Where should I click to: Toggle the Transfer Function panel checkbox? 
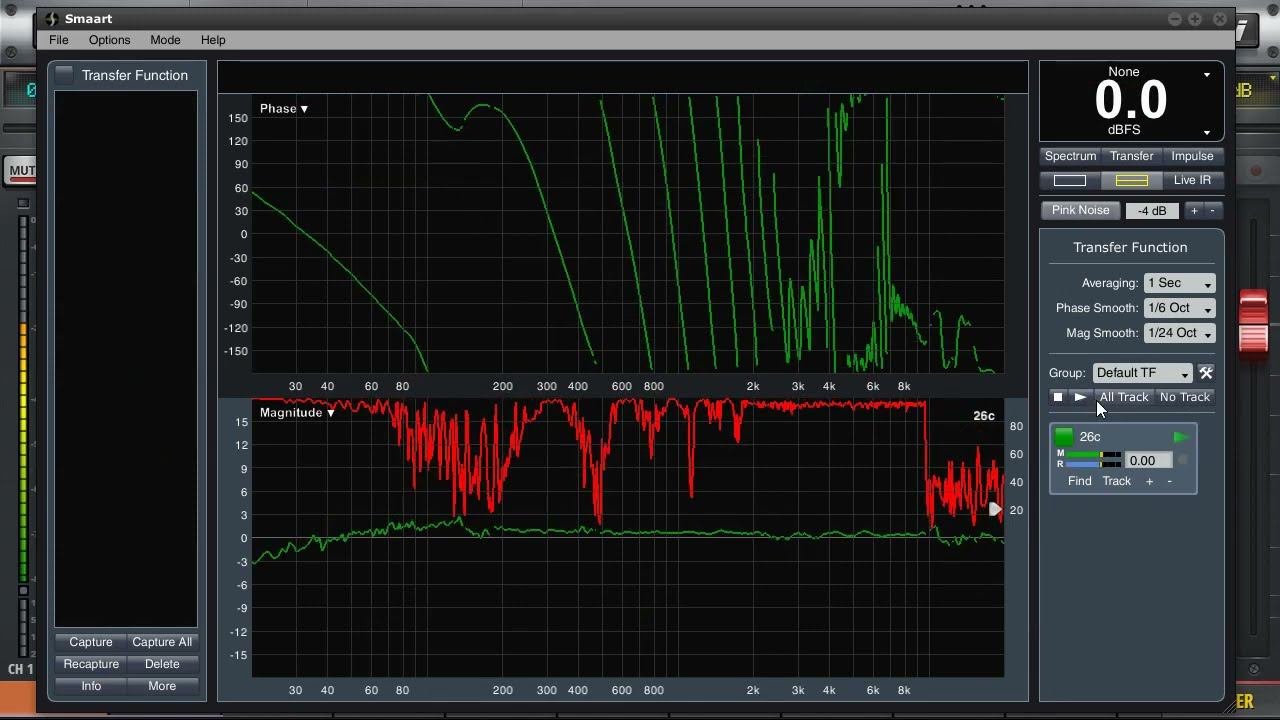[x=65, y=75]
